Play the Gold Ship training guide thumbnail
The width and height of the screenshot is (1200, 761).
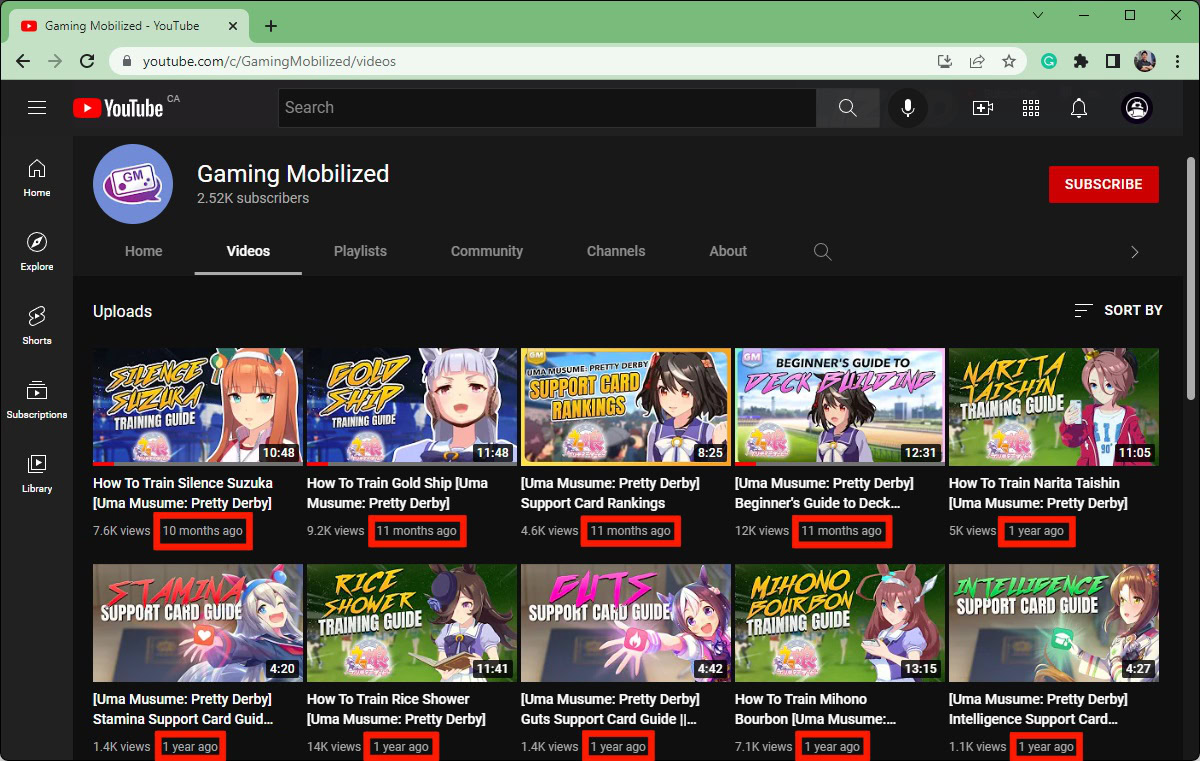coord(412,407)
